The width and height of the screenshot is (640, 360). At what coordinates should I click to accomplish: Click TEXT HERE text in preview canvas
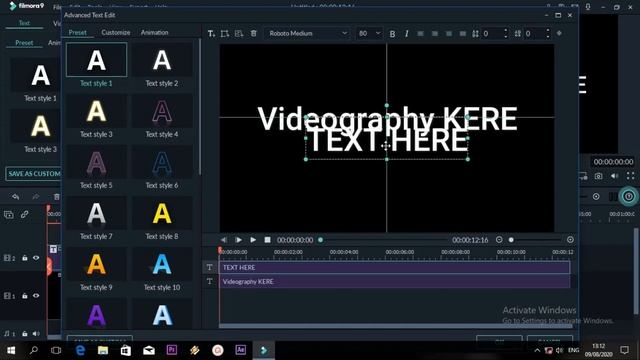[x=388, y=140]
